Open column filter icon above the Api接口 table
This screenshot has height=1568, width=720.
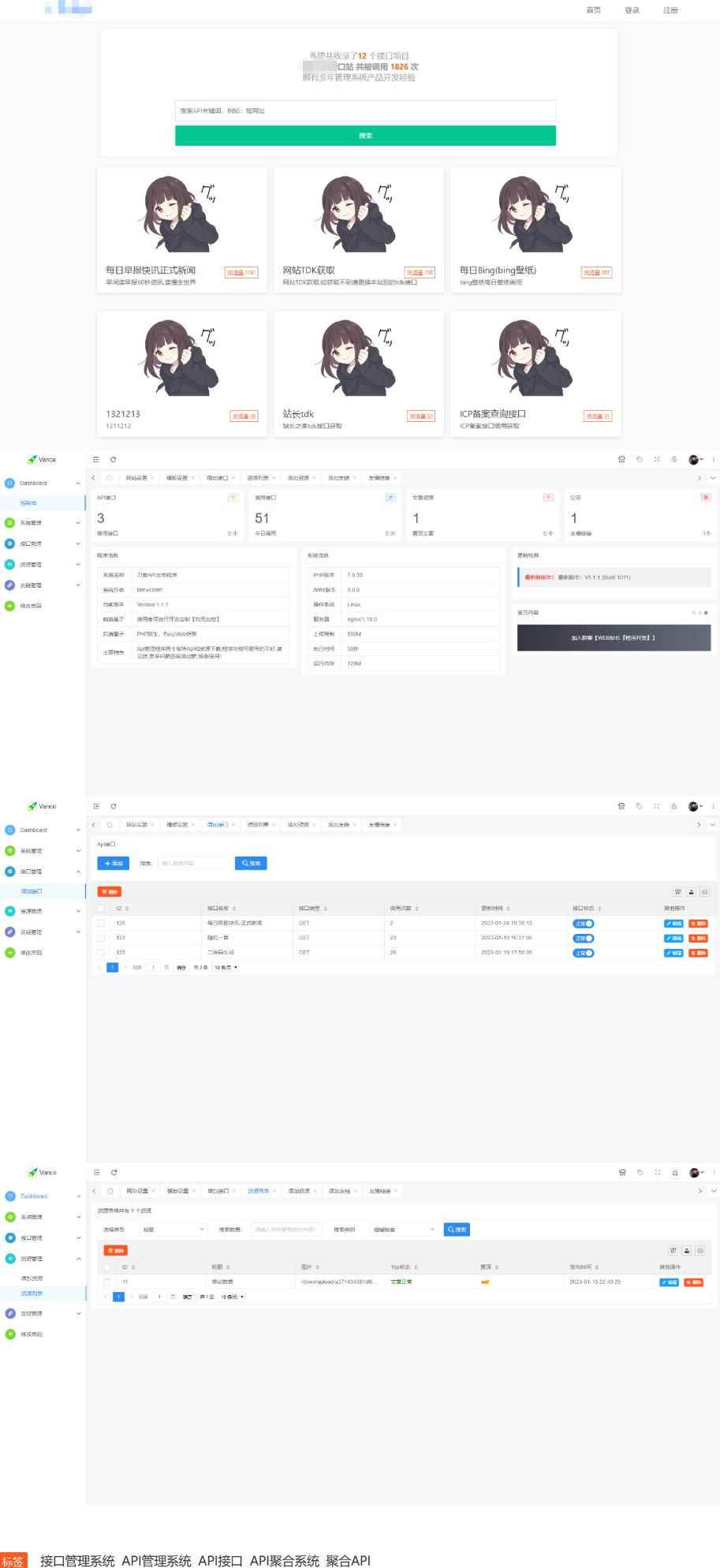[x=677, y=892]
